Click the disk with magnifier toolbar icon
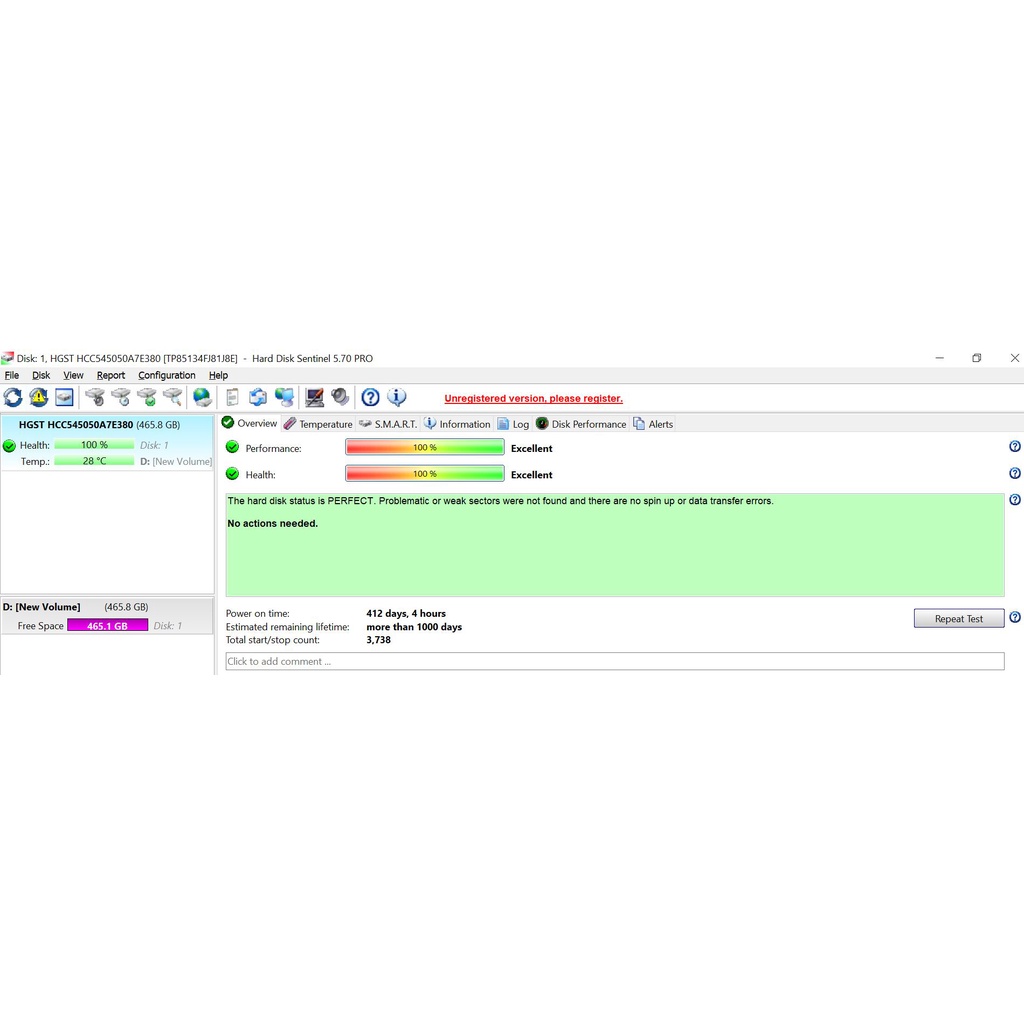1024x1024 pixels. 173,398
